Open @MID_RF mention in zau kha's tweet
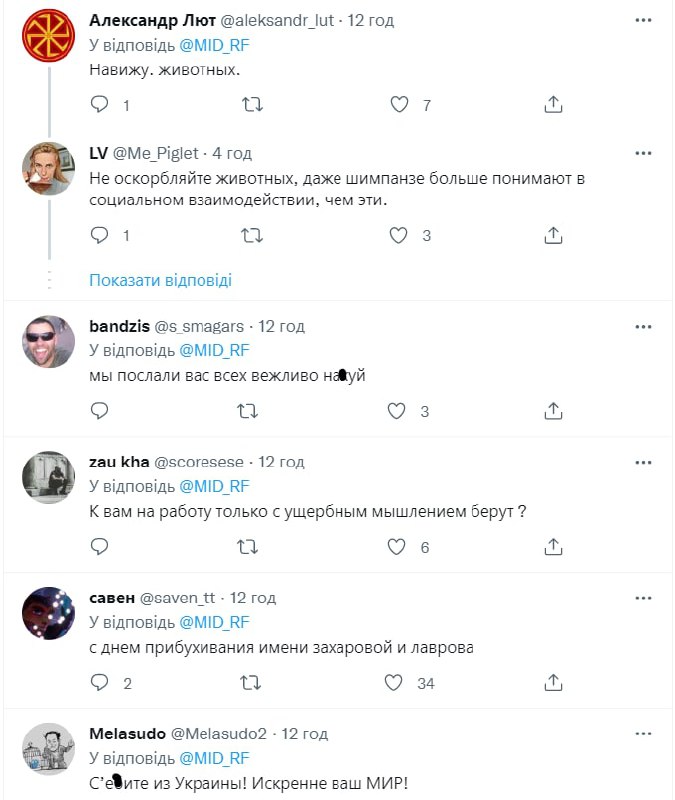The width and height of the screenshot is (675, 800). [213, 486]
